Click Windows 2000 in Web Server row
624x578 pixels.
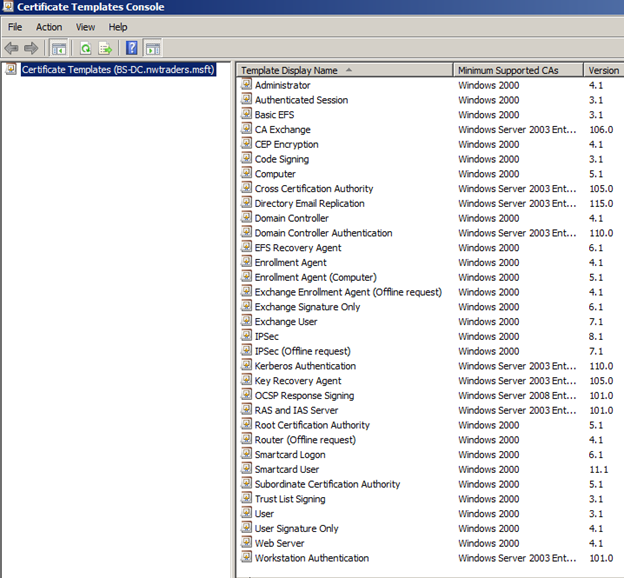[489, 543]
